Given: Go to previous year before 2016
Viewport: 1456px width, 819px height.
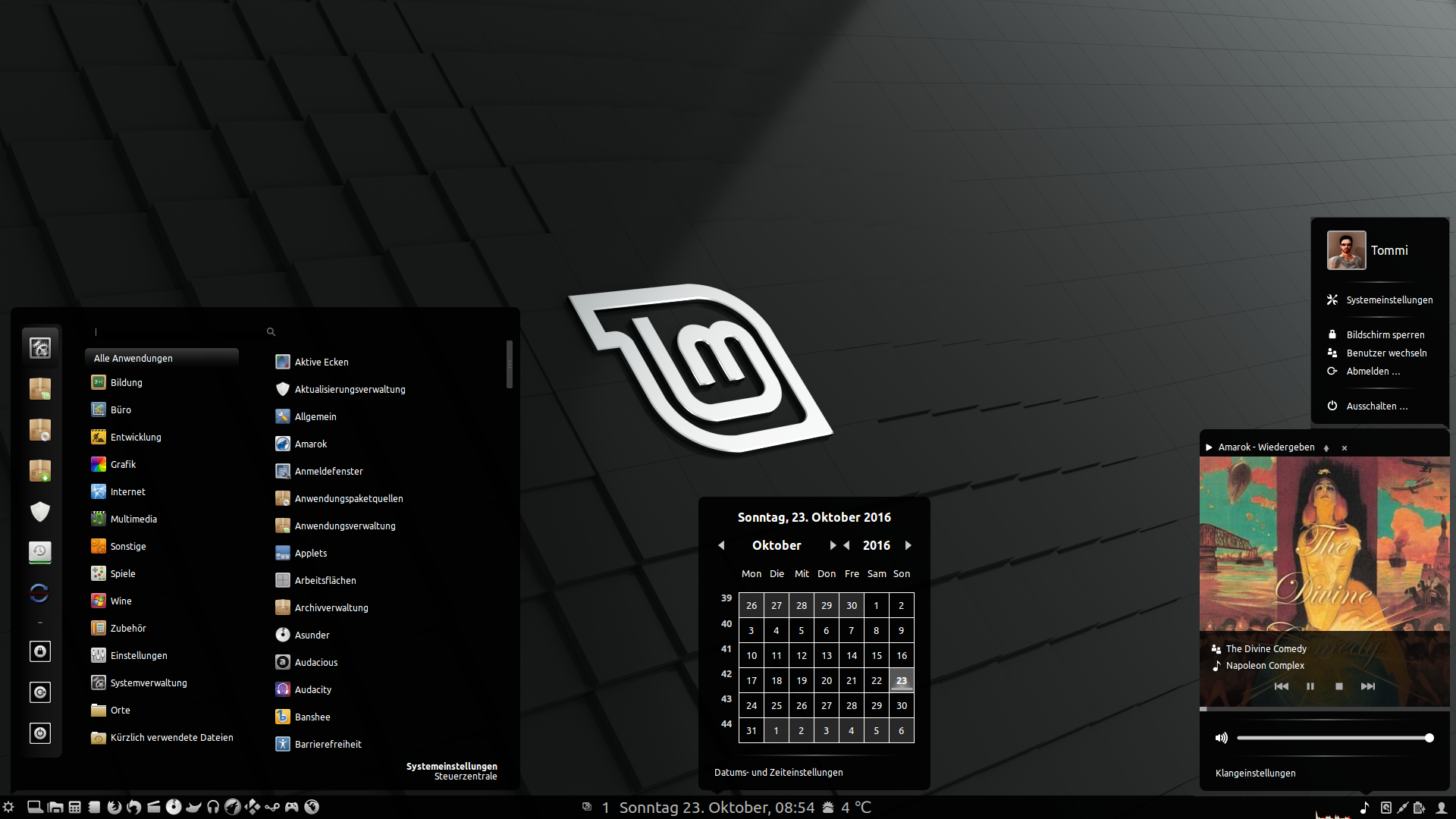Looking at the screenshot, I should tap(847, 545).
